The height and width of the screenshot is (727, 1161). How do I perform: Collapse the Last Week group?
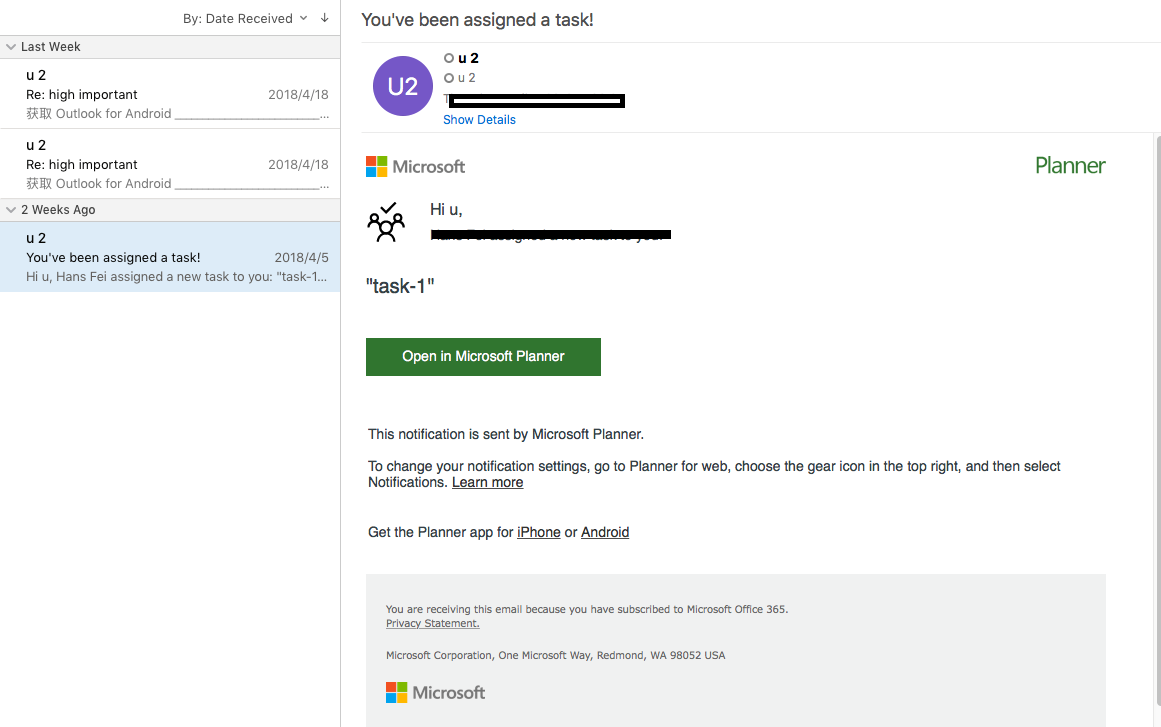(x=10, y=47)
